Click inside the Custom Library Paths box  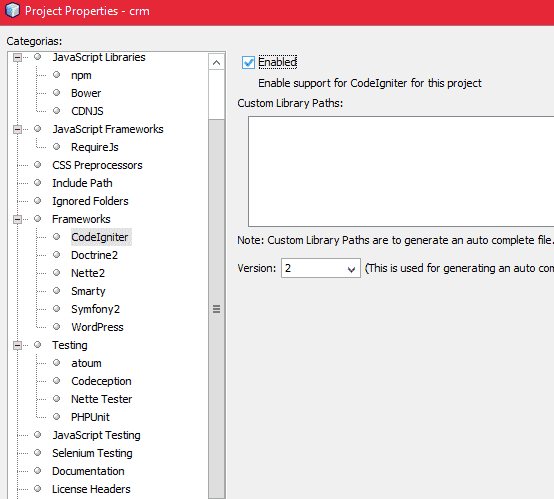pyautogui.click(x=401, y=171)
